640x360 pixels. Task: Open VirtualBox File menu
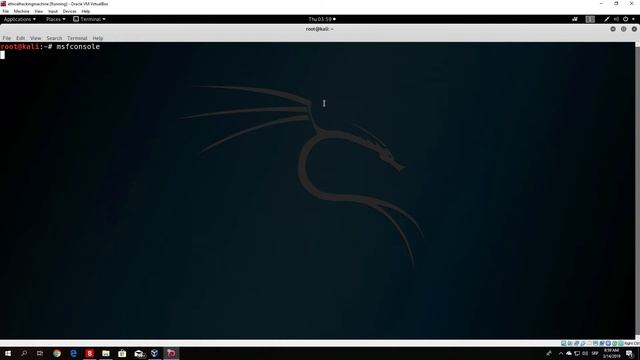[6, 11]
